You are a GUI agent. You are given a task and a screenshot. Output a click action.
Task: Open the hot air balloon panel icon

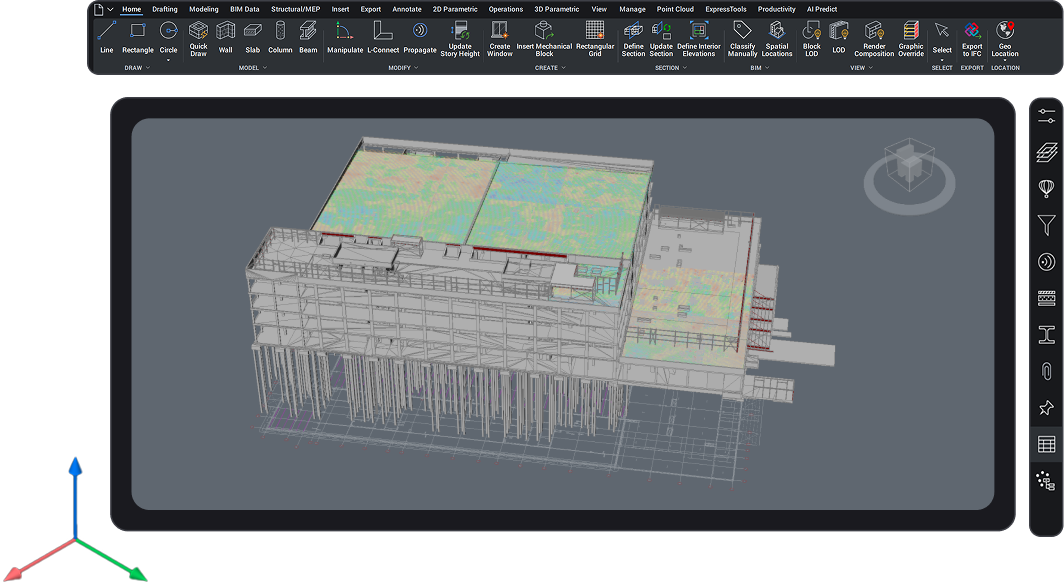(x=1046, y=189)
